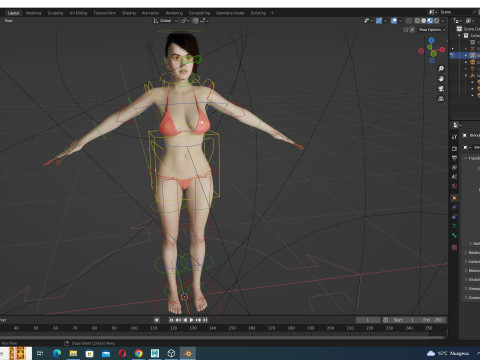Viewport: 480px width, 360px height.
Task: Open Global transform orientation dropdown
Action: click(165, 21)
